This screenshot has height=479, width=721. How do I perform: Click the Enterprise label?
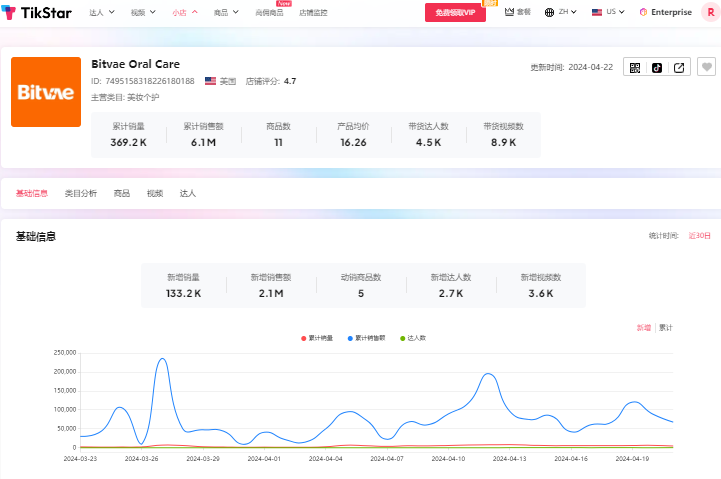point(671,12)
